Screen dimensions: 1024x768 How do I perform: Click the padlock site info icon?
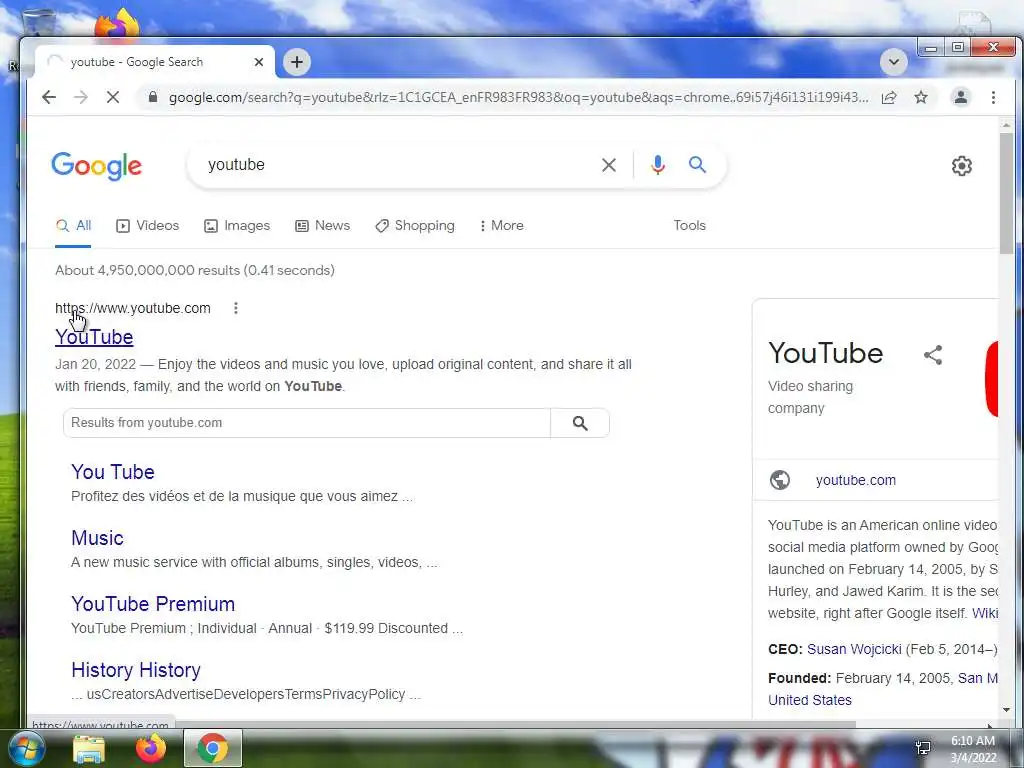[153, 97]
